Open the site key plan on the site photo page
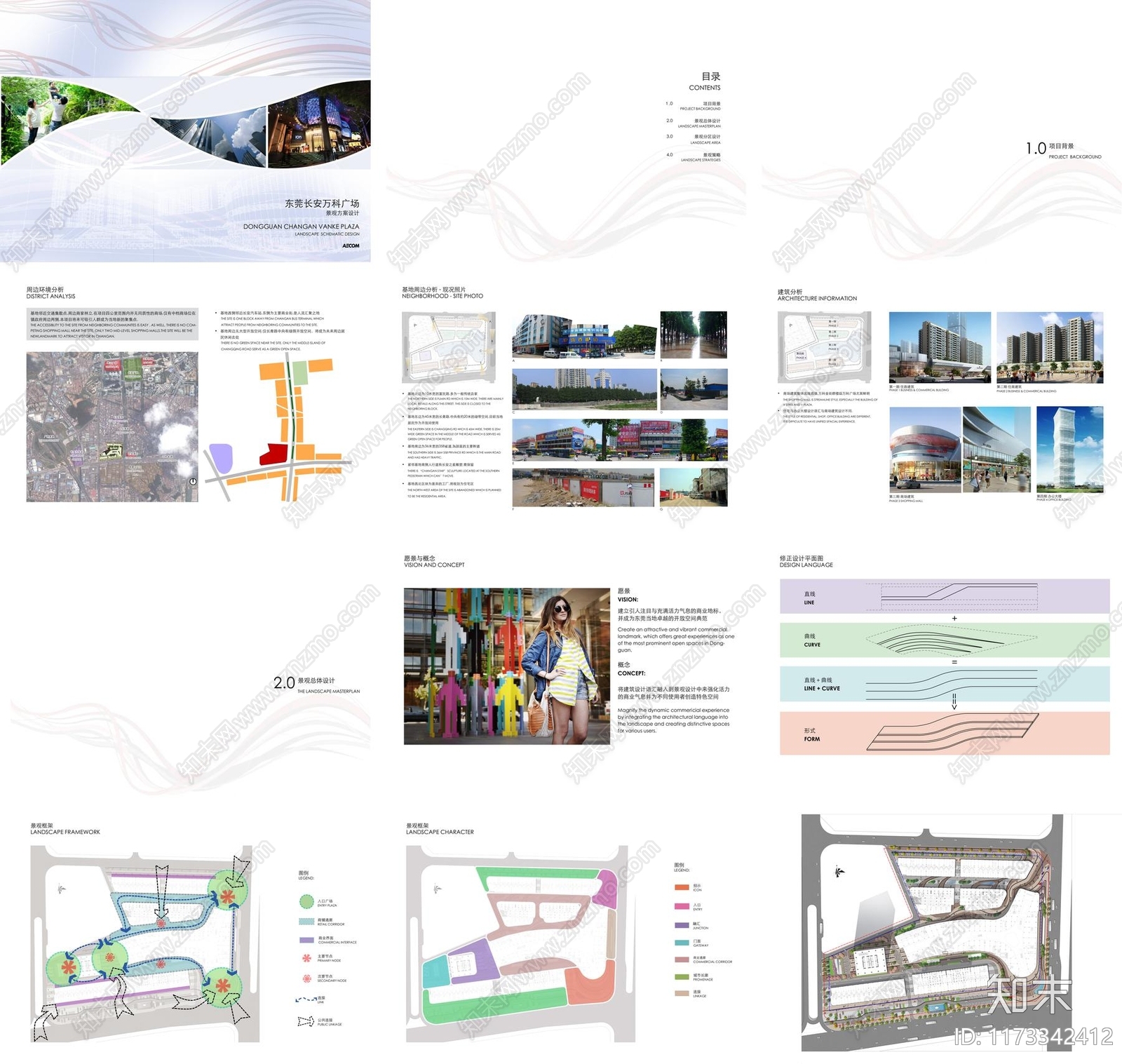The image size is (1122, 1064). coord(449,346)
